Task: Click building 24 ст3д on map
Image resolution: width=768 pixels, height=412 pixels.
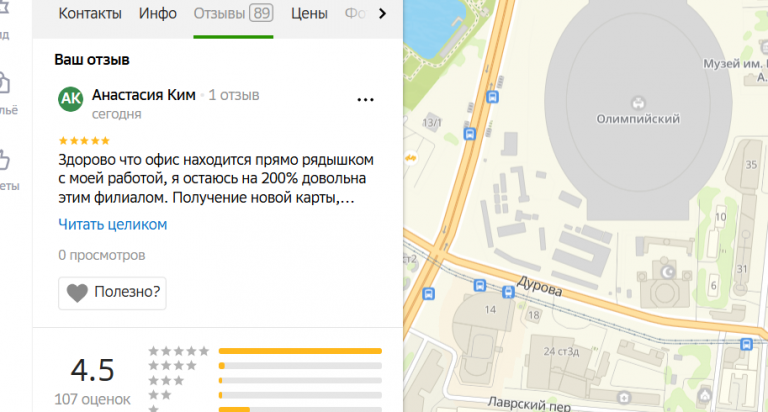Action: point(562,352)
